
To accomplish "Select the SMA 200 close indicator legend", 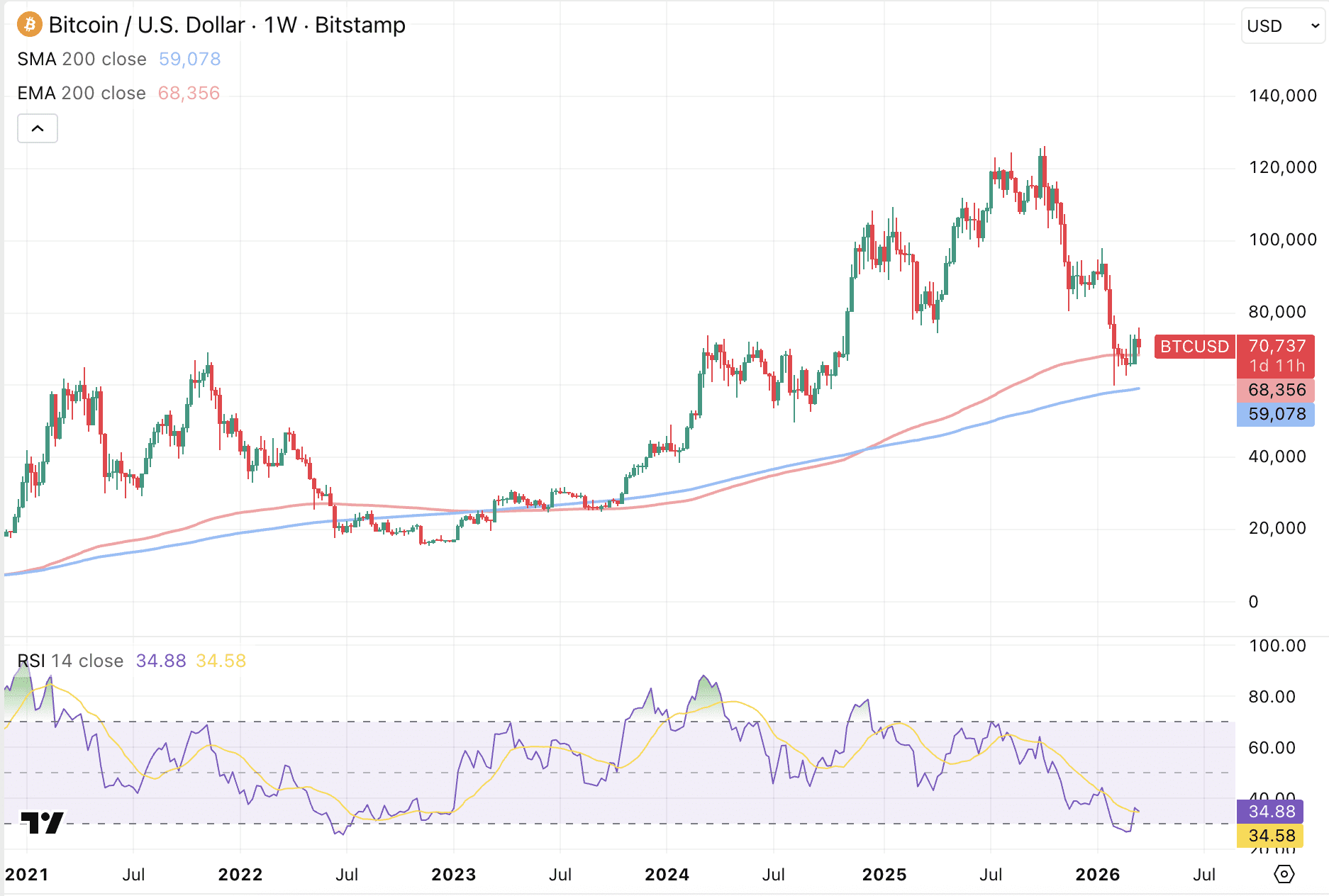I will (82, 59).
